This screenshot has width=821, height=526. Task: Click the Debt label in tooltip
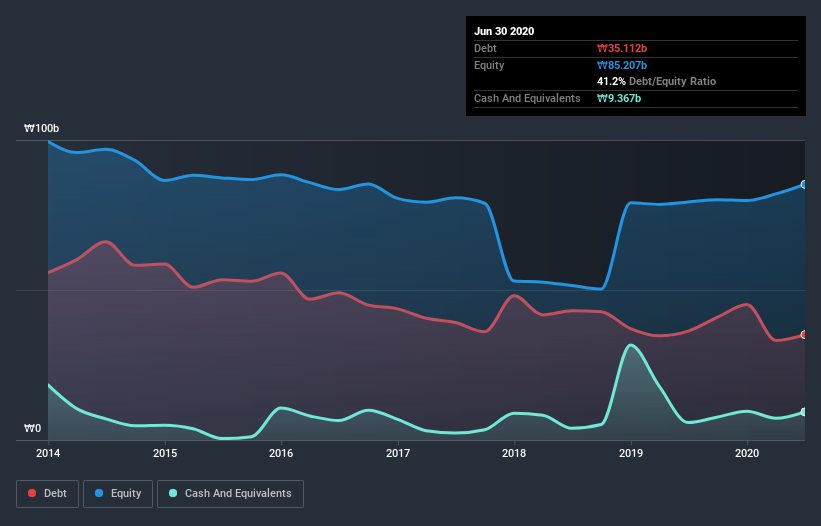pos(485,48)
